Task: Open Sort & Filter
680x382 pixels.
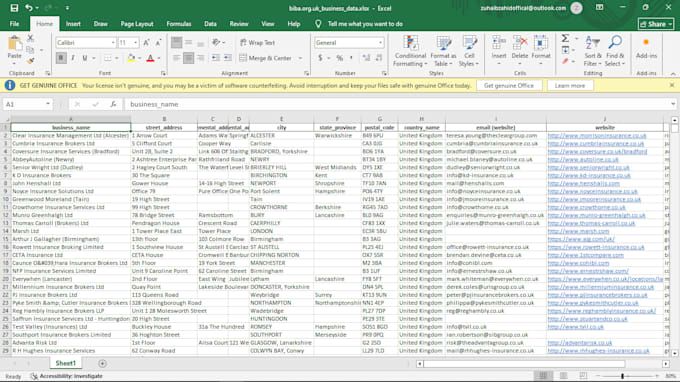Action: click(x=592, y=51)
